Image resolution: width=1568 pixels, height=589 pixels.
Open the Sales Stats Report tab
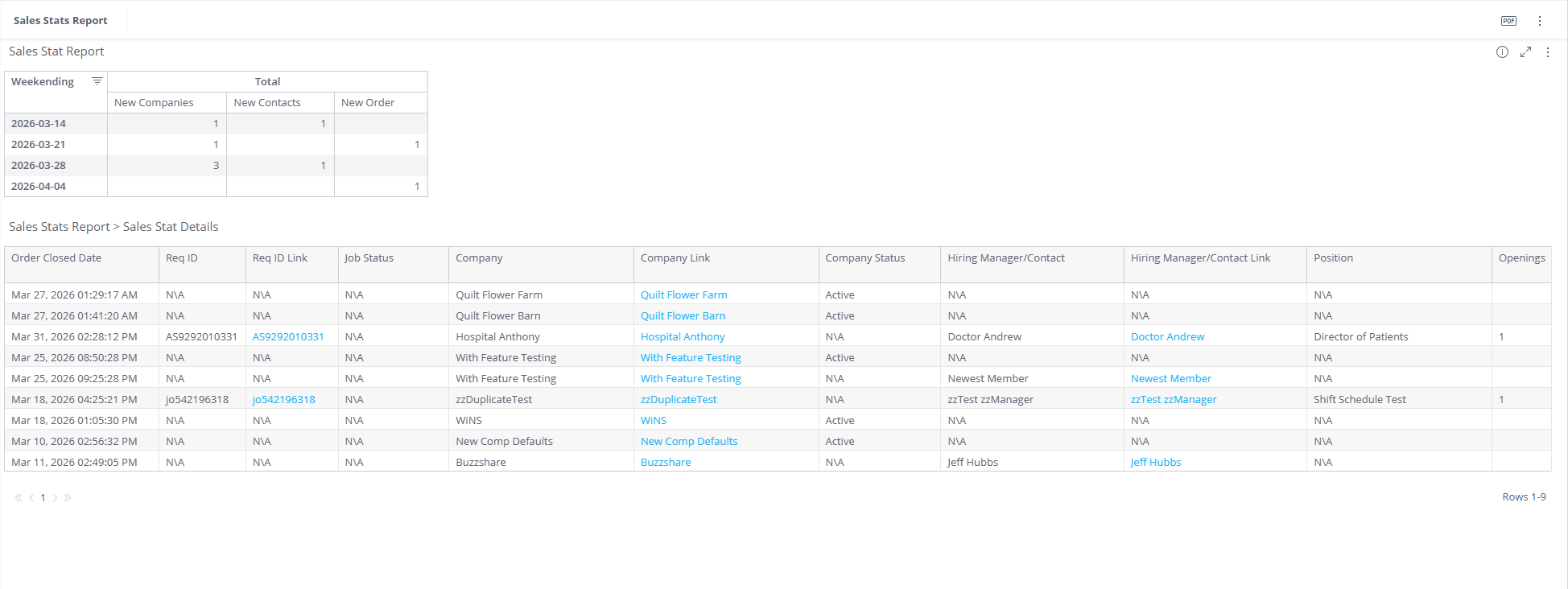tap(60, 21)
